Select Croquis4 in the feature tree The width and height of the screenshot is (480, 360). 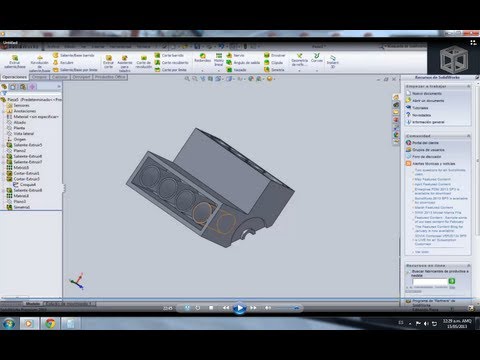pos(28,184)
